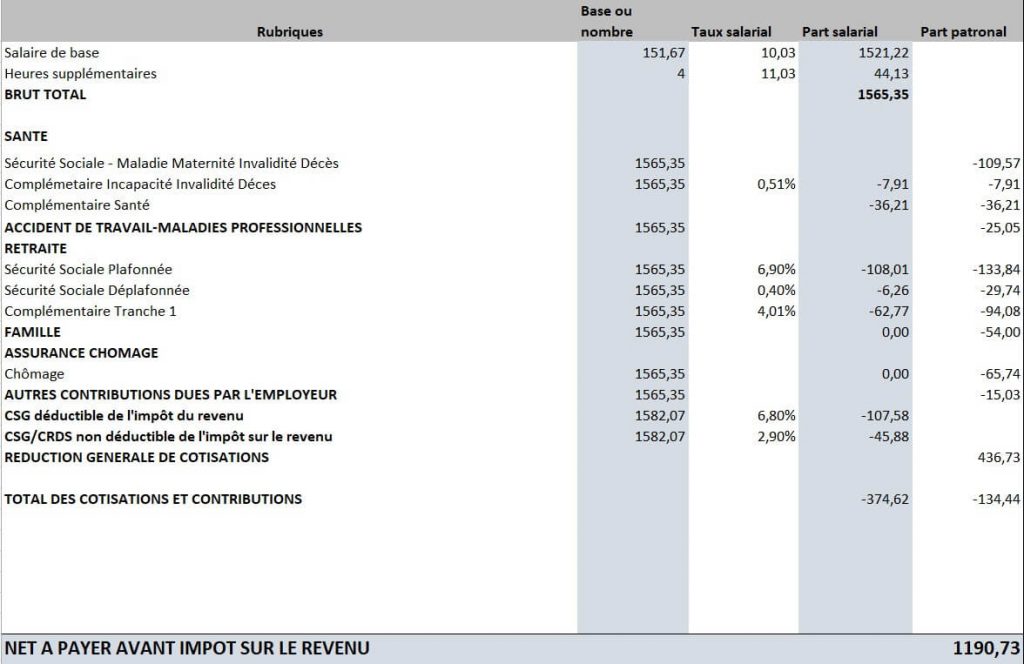Screen dimensions: 1024x664
Task: Click the -109,57 employer amount
Action: click(x=996, y=163)
